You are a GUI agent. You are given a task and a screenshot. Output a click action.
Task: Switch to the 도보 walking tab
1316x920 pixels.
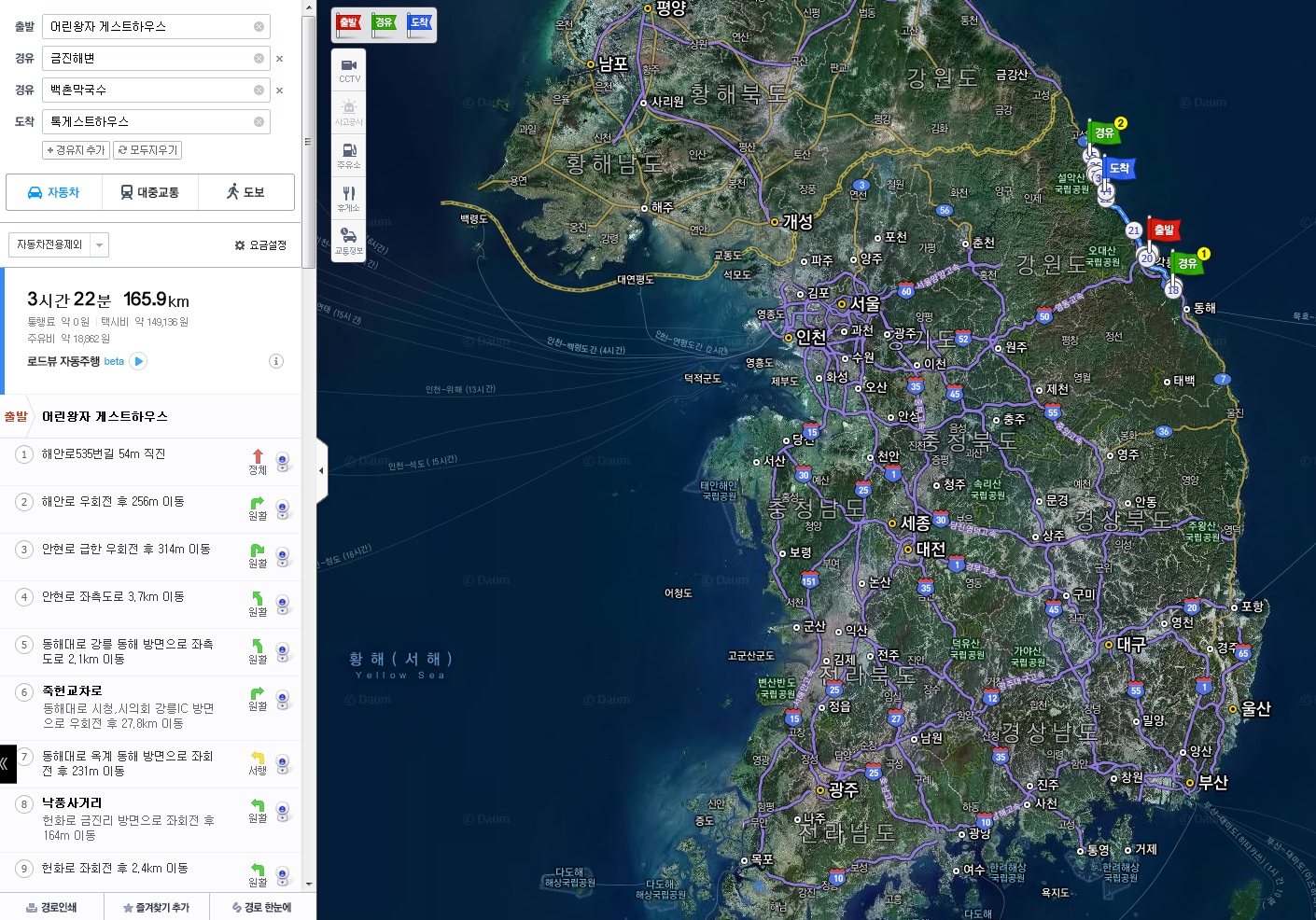(245, 192)
